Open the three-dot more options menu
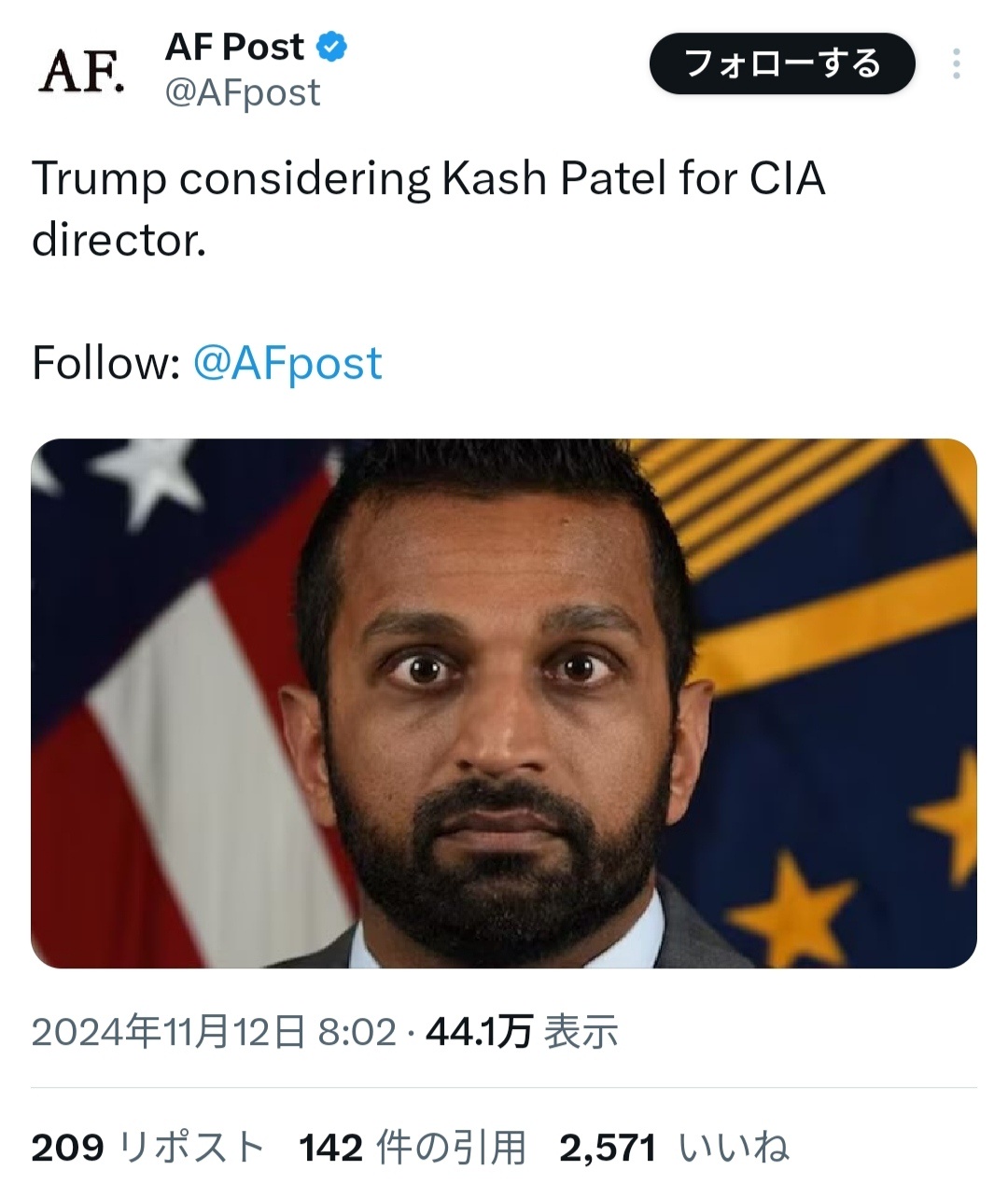 (x=956, y=63)
